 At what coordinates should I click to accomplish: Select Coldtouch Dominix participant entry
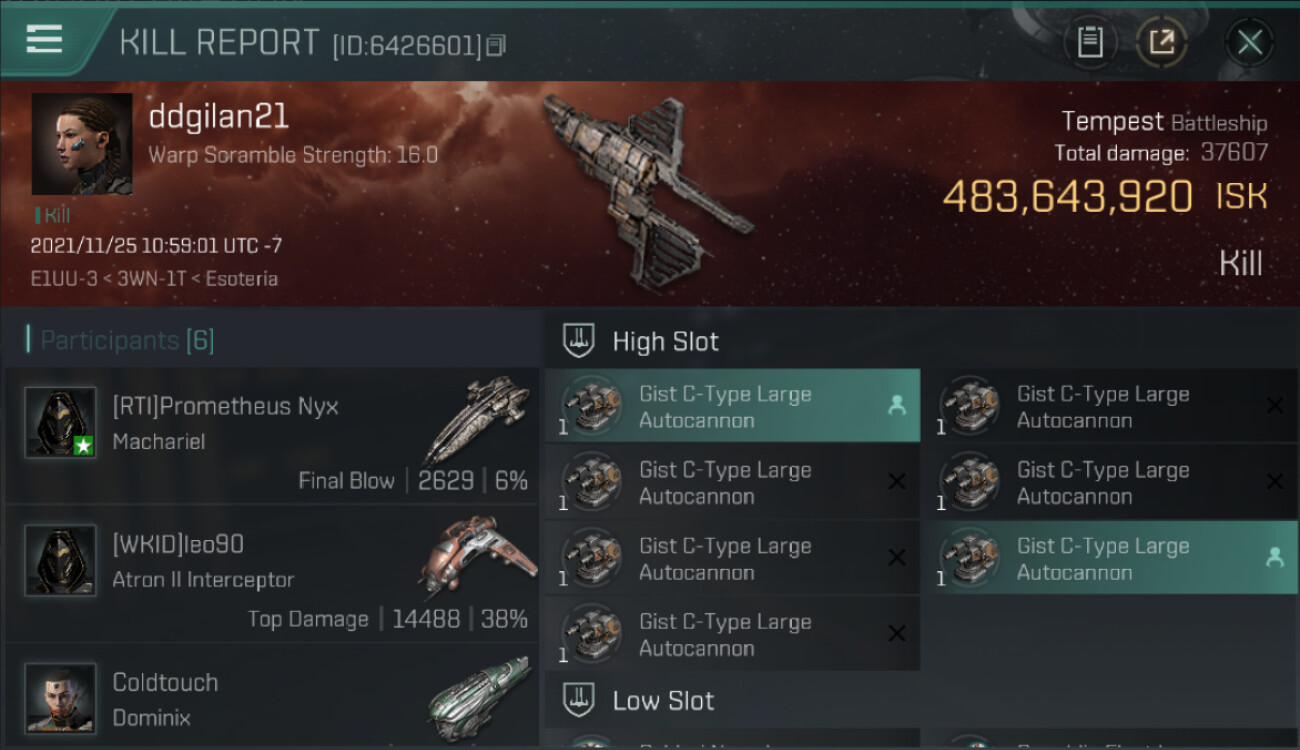(x=272, y=697)
